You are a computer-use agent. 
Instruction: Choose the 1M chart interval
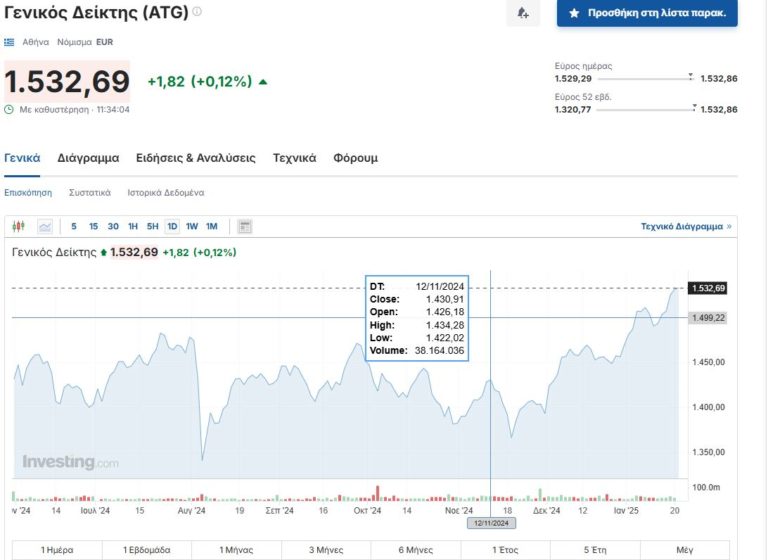[211, 227]
